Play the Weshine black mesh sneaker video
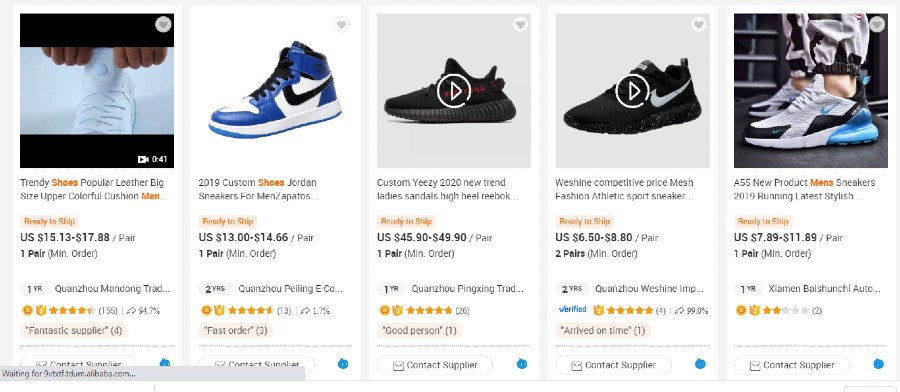This screenshot has width=900, height=392. click(632, 91)
